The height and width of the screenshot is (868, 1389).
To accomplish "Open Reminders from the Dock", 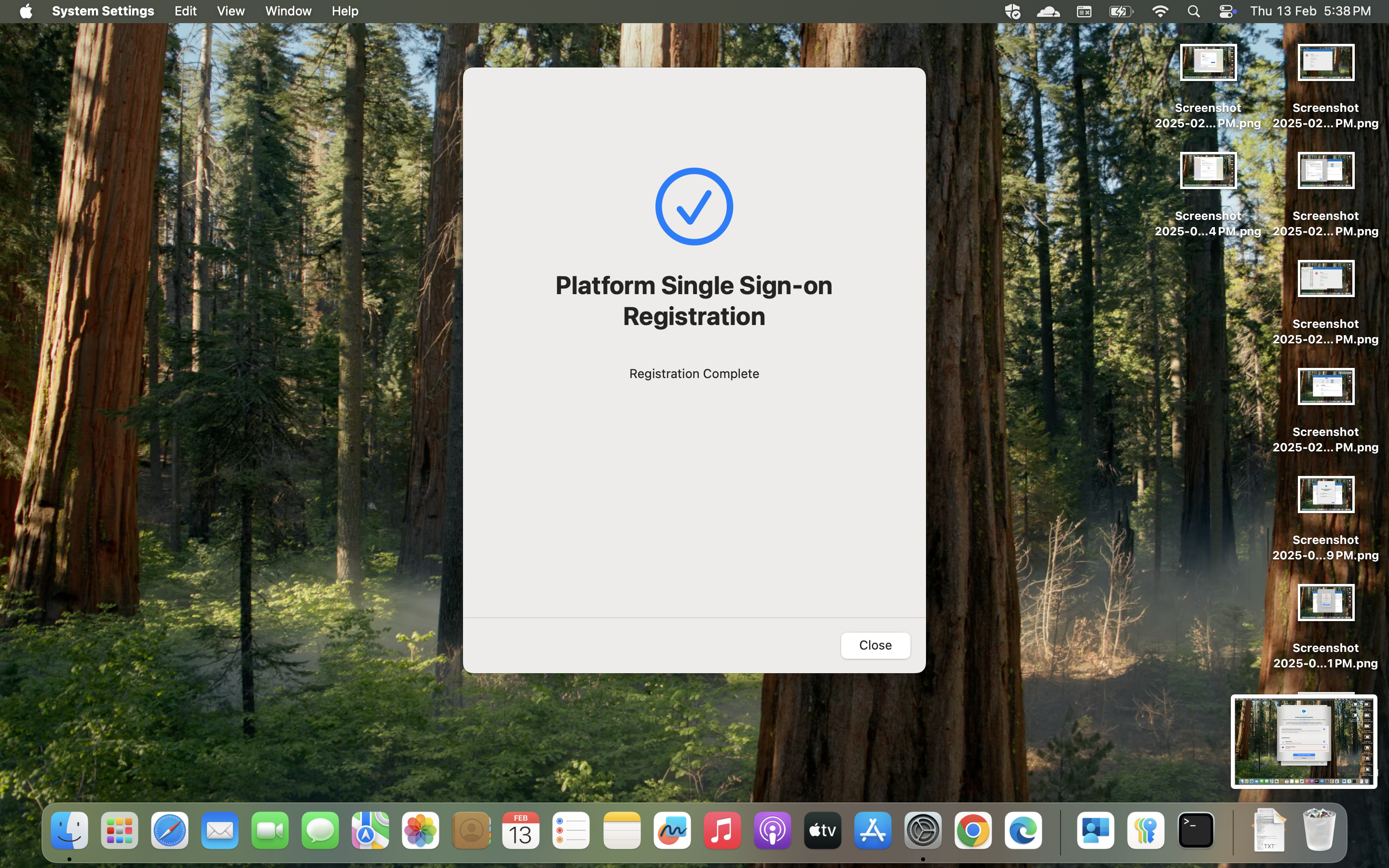I will click(571, 830).
